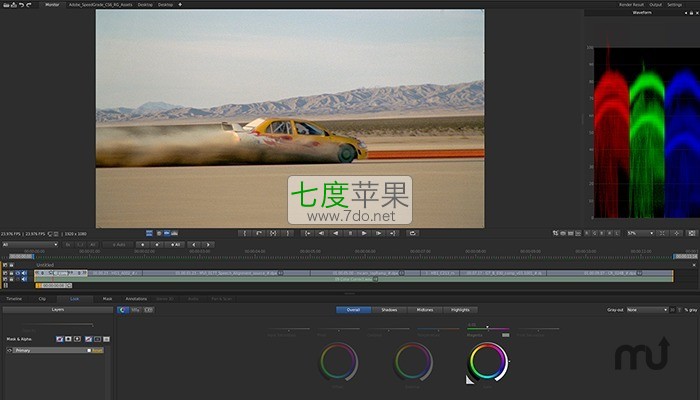Click the plus icon to add a tab
The width and height of the screenshot is (700, 400).
pyautogui.click(x=180, y=4)
